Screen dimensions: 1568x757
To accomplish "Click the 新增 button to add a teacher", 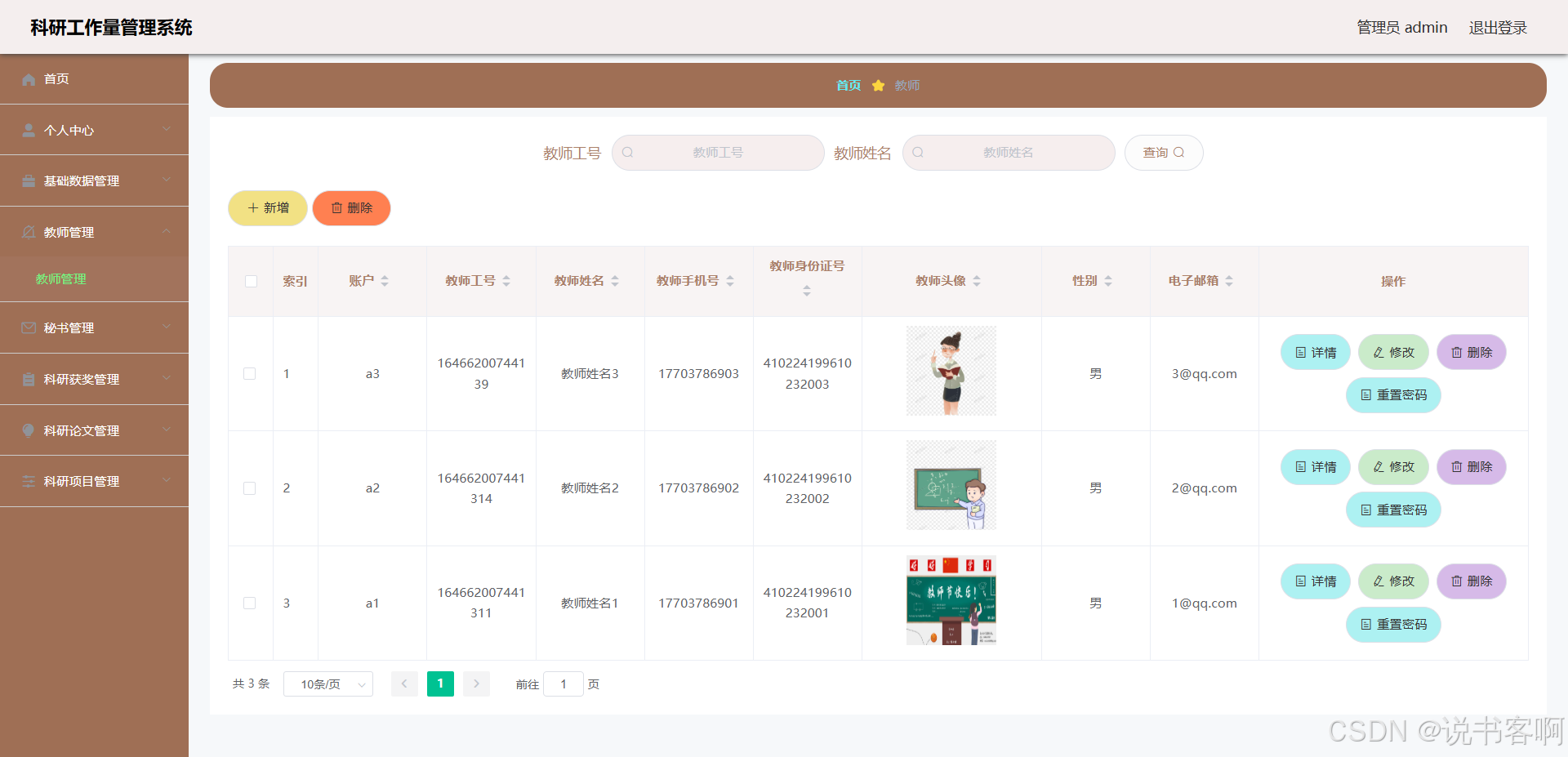I will coord(267,207).
